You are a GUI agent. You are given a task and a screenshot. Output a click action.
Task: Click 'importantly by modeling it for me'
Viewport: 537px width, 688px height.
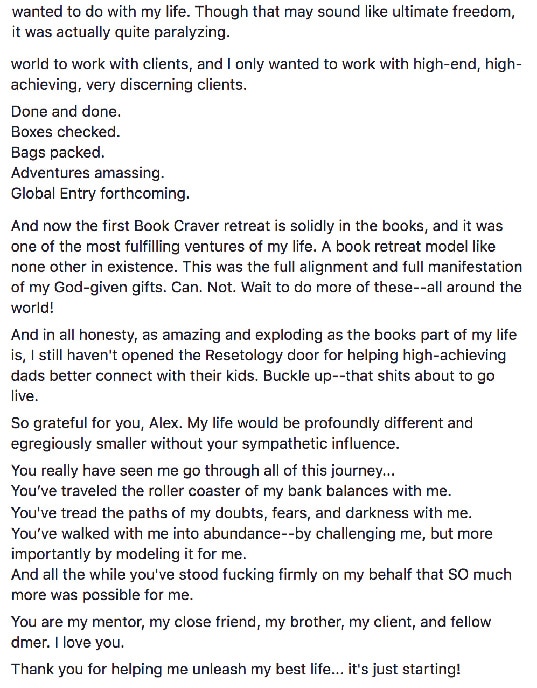pos(129,554)
